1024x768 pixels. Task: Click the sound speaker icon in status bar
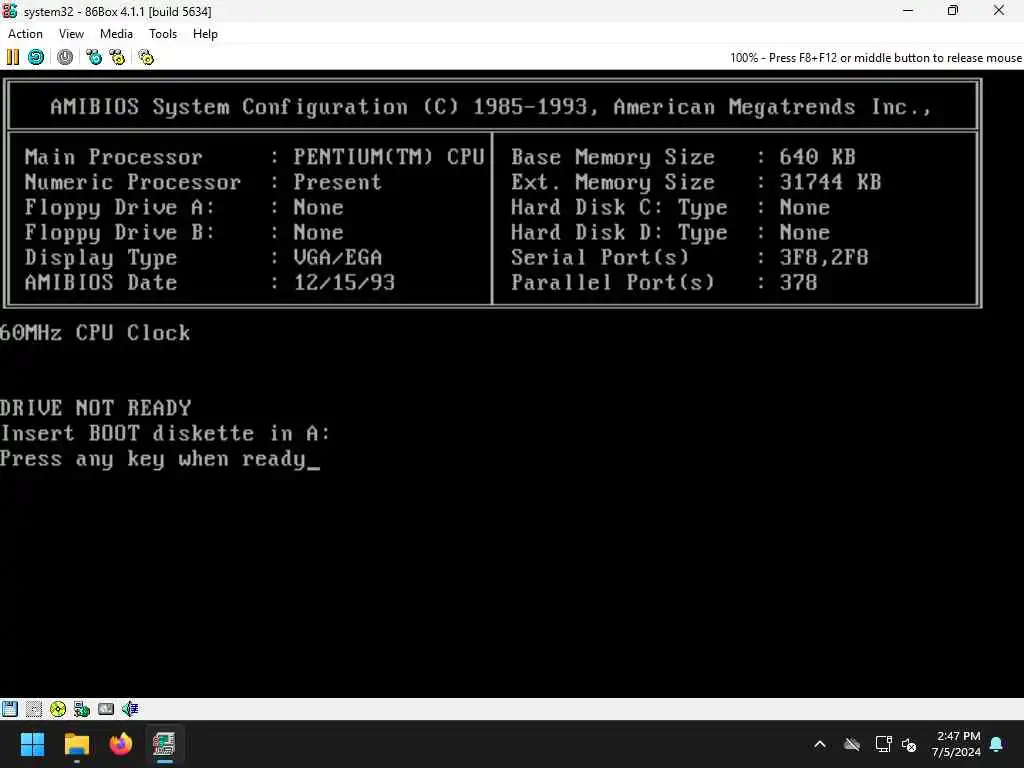coord(130,709)
